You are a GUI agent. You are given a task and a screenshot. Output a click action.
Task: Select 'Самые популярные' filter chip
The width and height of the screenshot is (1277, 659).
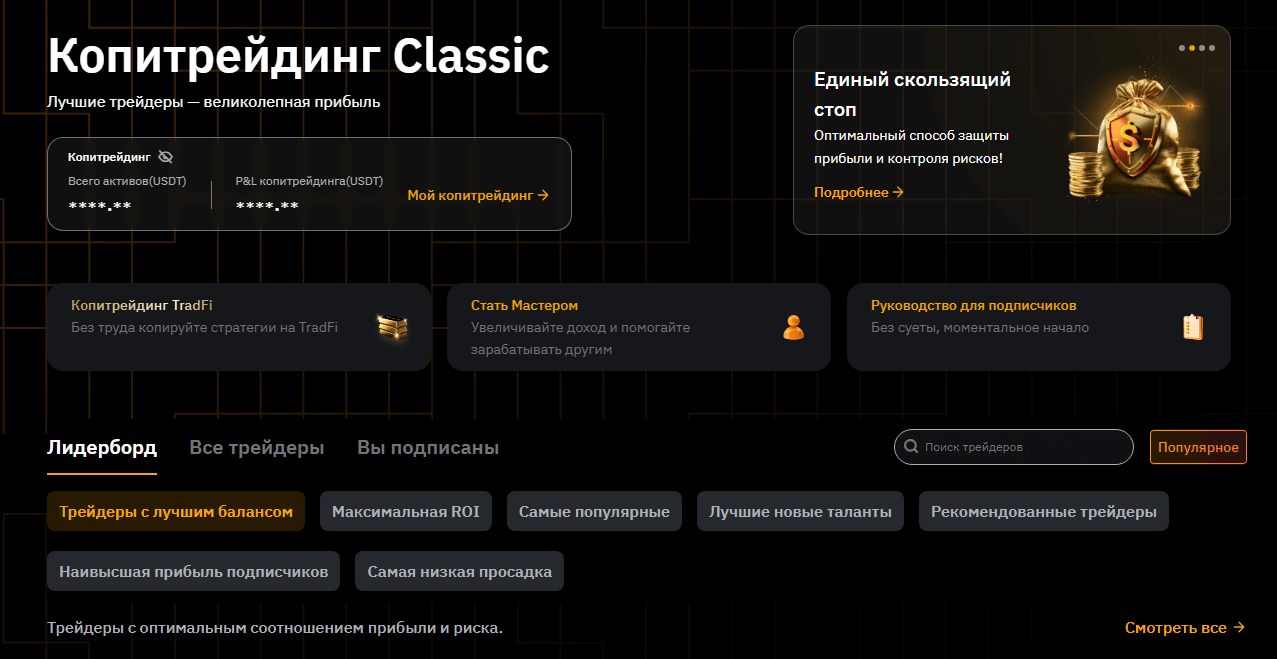point(594,512)
